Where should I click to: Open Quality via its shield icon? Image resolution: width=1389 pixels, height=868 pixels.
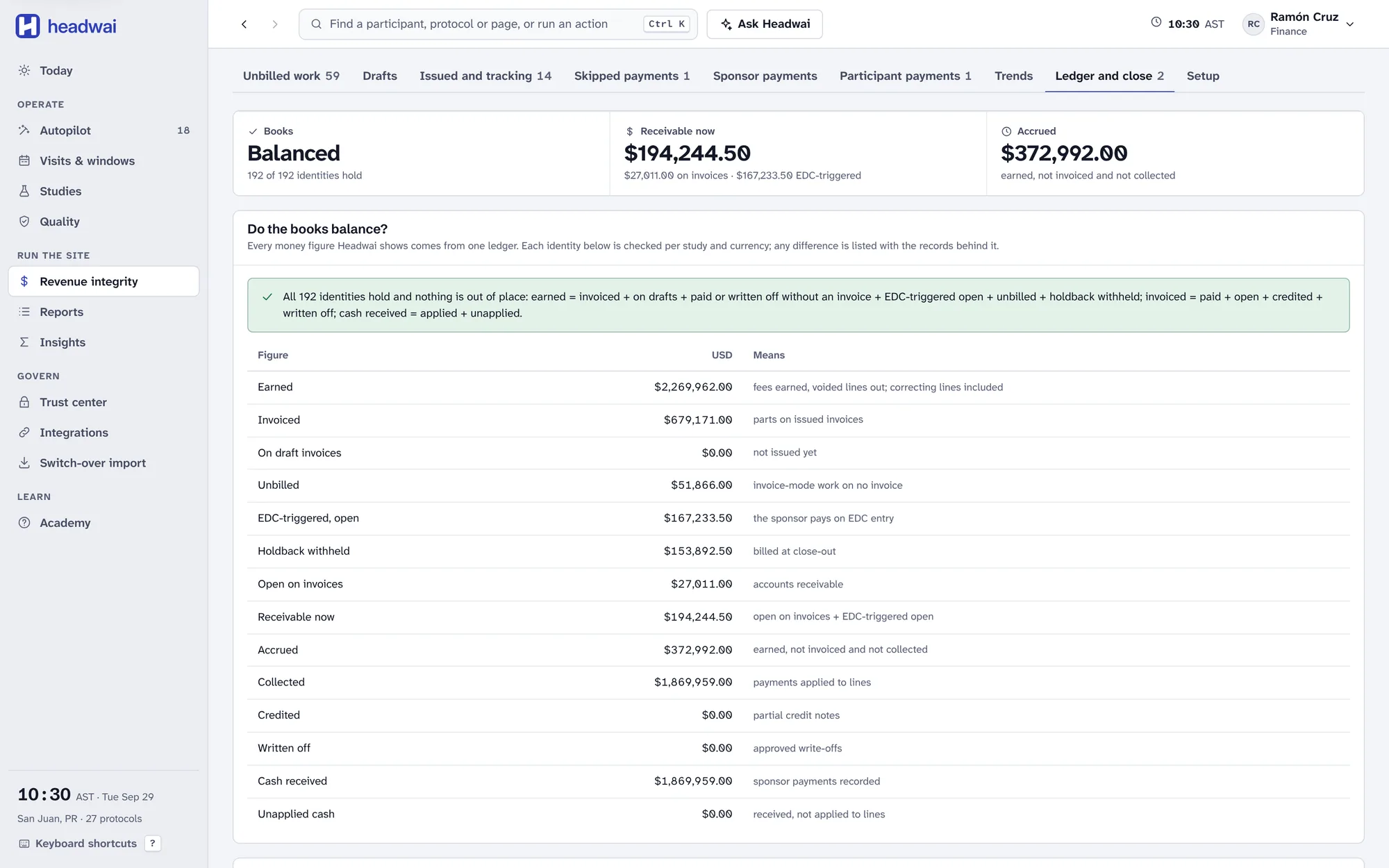[24, 222]
